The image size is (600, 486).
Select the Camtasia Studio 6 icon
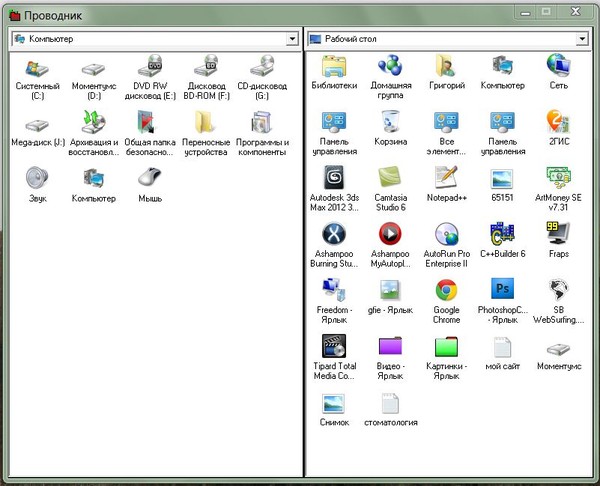click(390, 179)
